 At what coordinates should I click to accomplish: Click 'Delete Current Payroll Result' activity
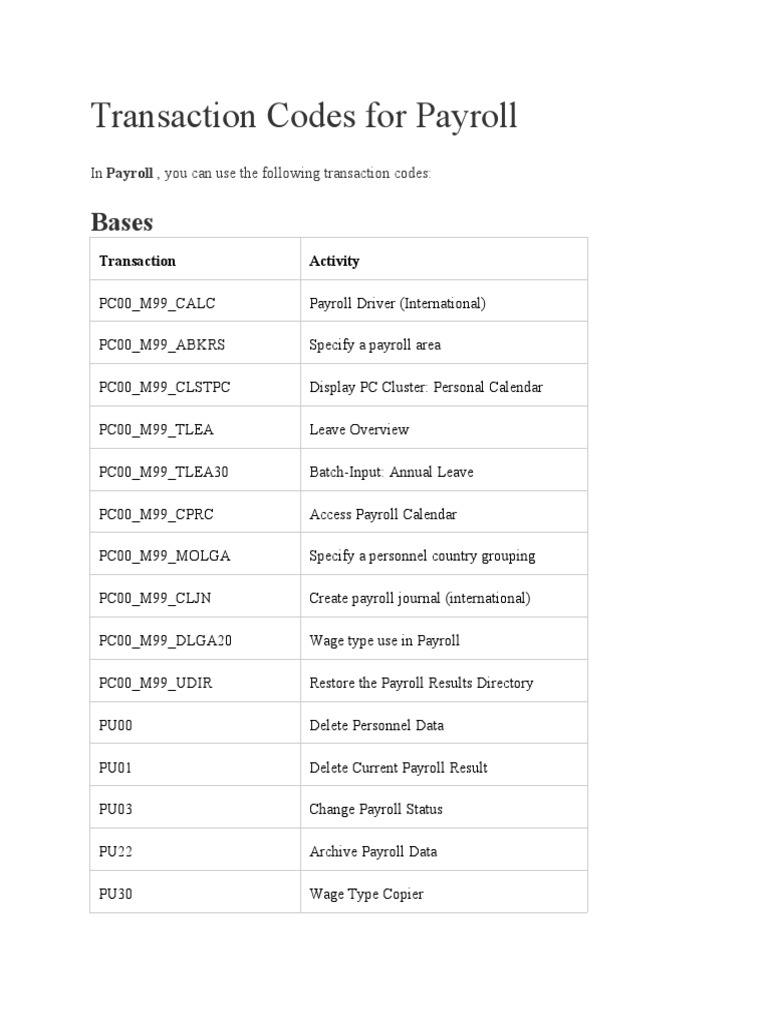coord(398,768)
